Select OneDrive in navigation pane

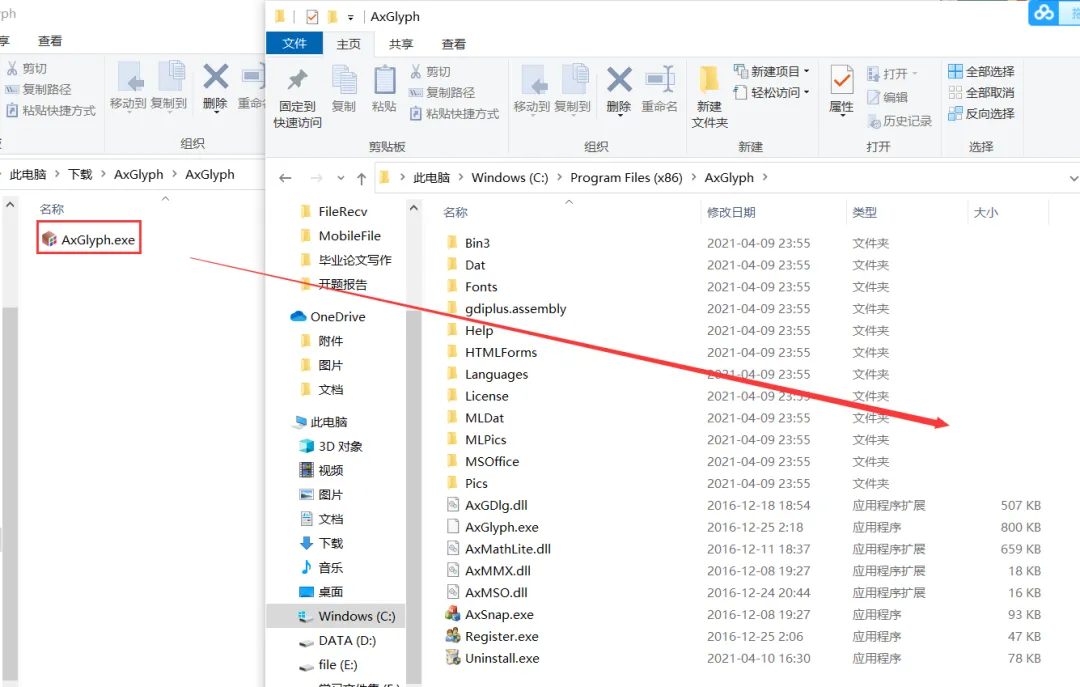(x=329, y=316)
